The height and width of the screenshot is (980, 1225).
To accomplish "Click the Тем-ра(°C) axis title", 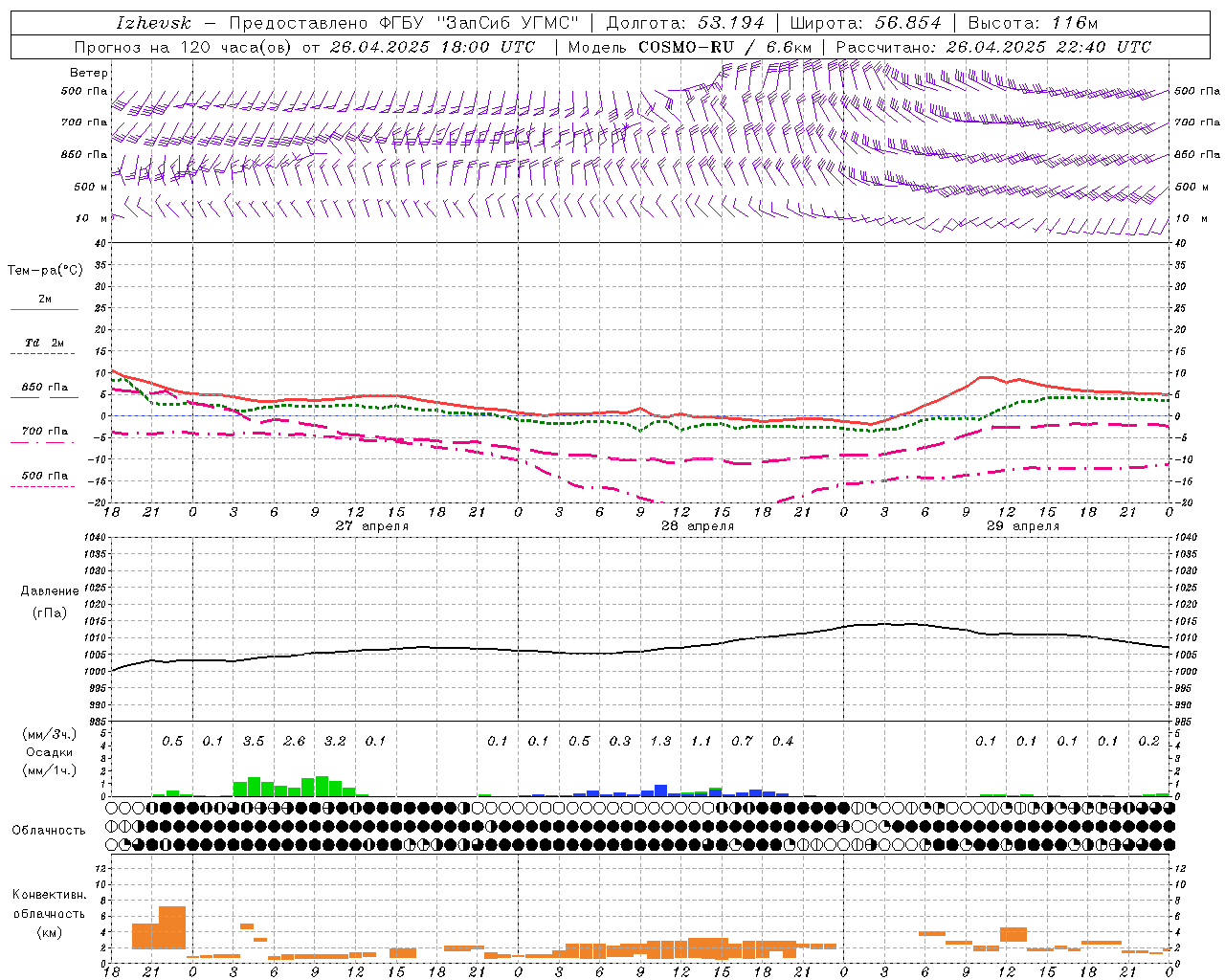I will point(45,271).
